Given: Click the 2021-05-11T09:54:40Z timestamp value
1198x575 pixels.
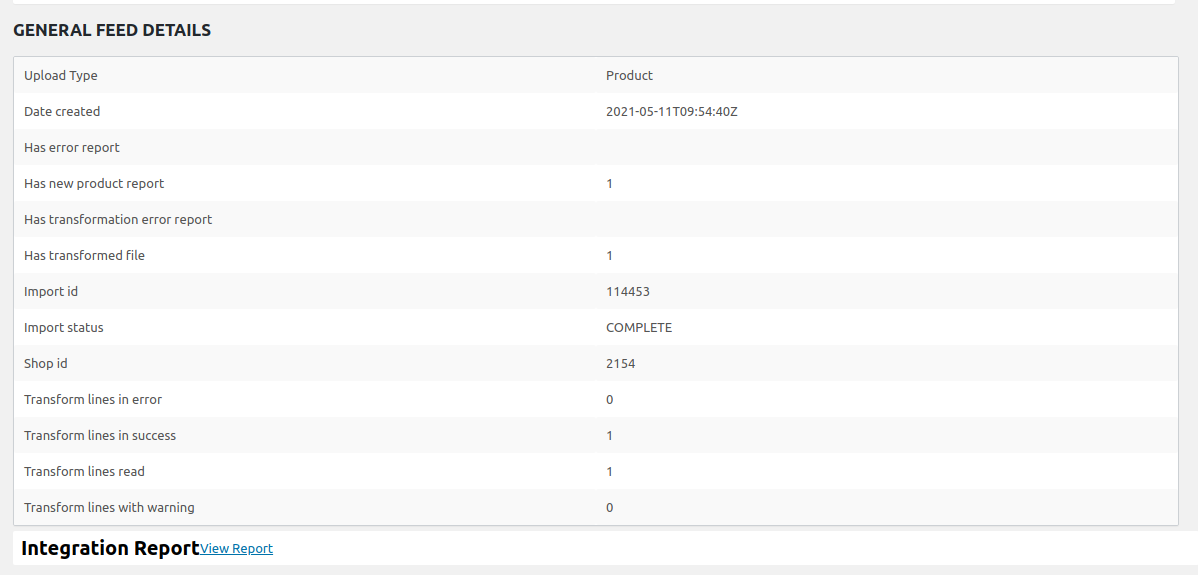Looking at the screenshot, I should point(671,112).
